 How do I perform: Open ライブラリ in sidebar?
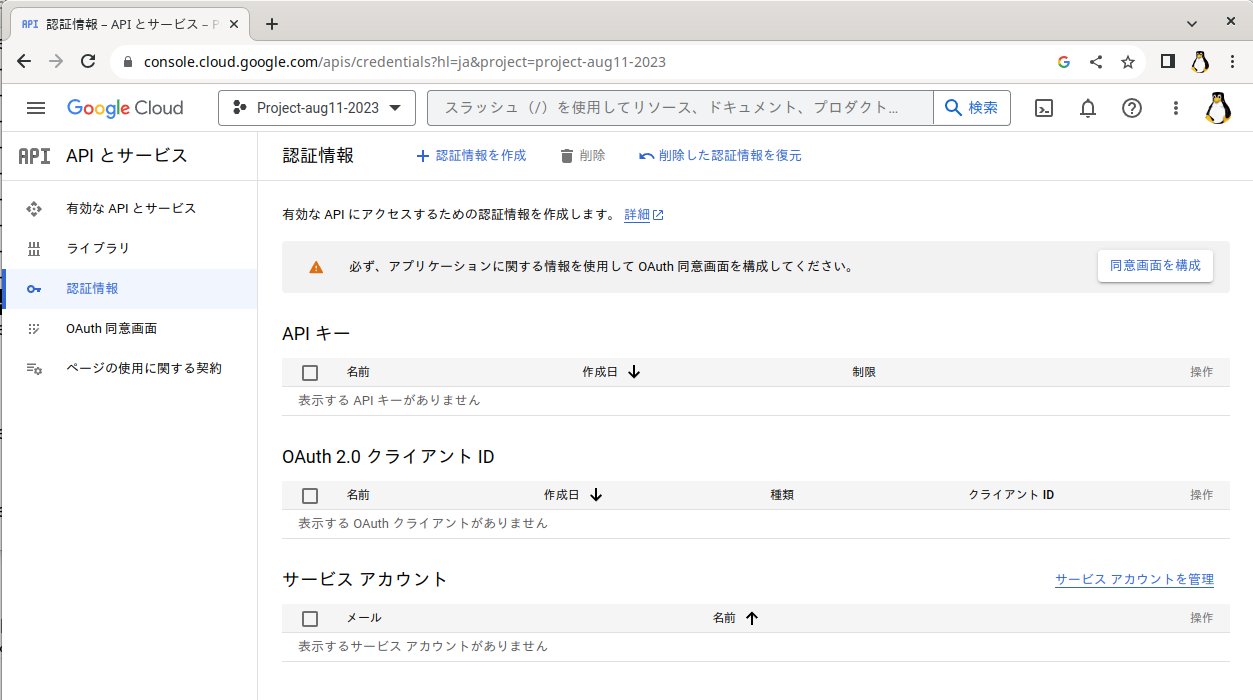coord(129,249)
